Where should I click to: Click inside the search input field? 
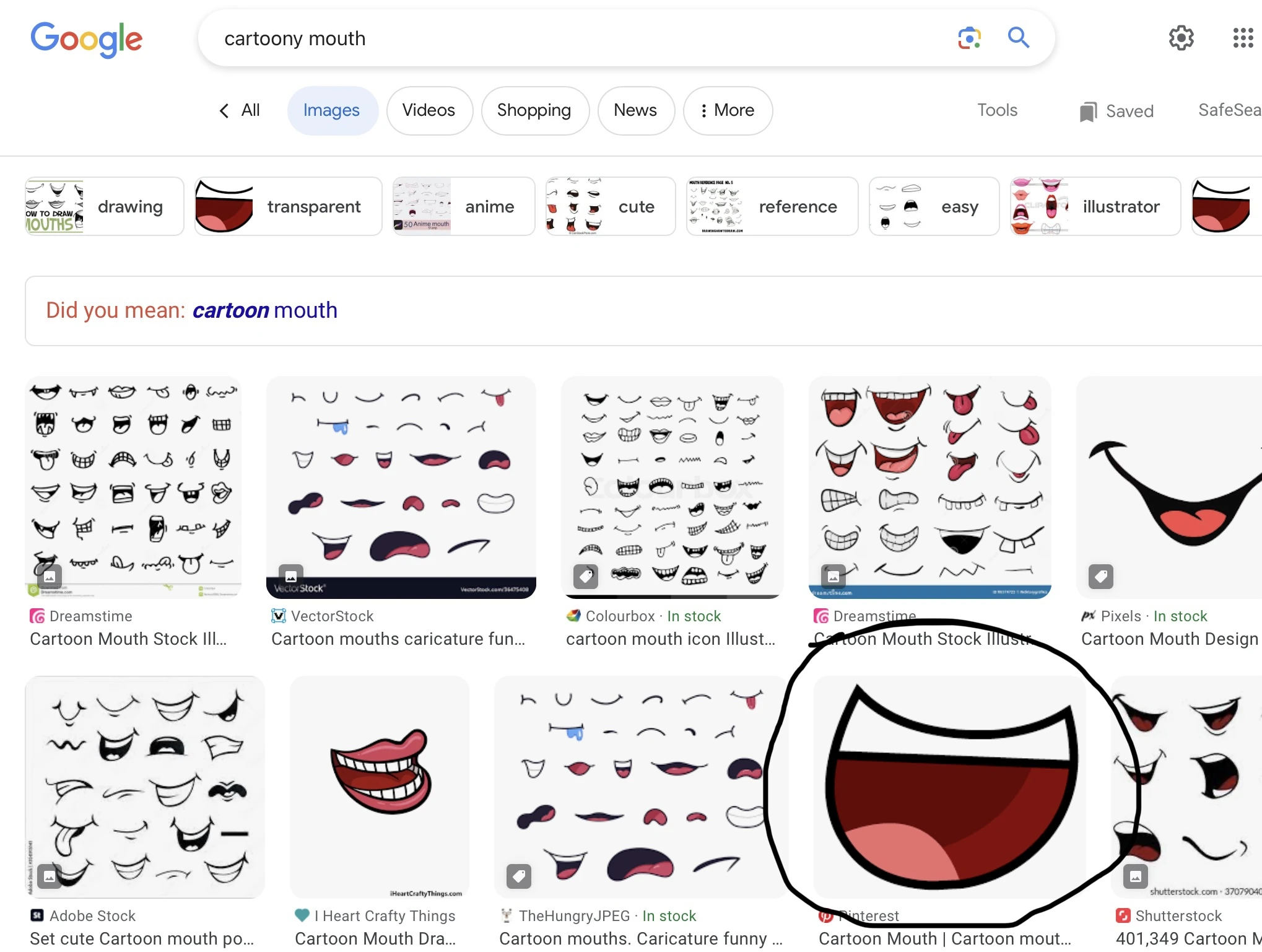[x=557, y=38]
